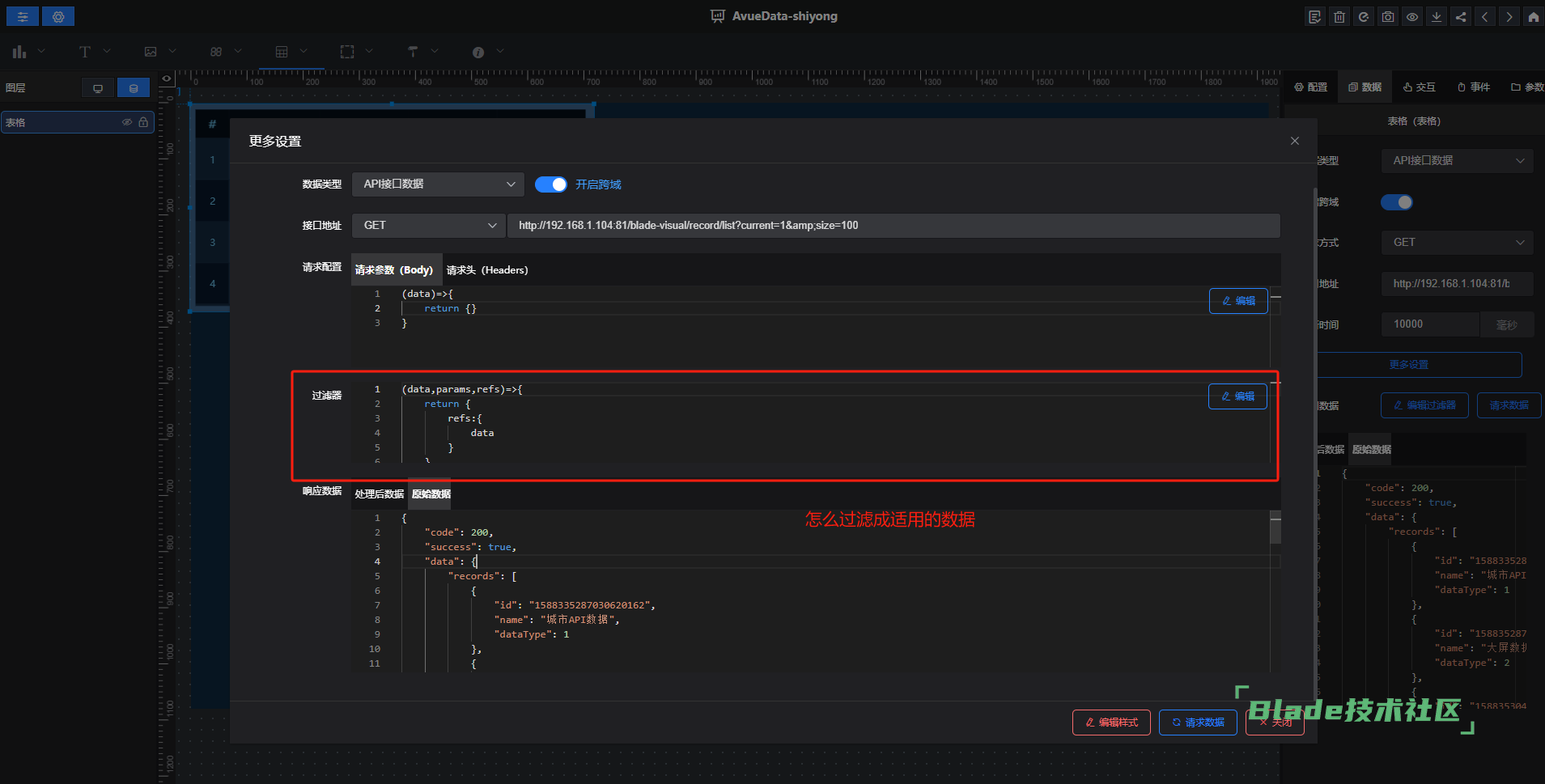Image resolution: width=1545 pixels, height=784 pixels.
Task: Open the GET method dropdown in right panel
Action: (1457, 243)
